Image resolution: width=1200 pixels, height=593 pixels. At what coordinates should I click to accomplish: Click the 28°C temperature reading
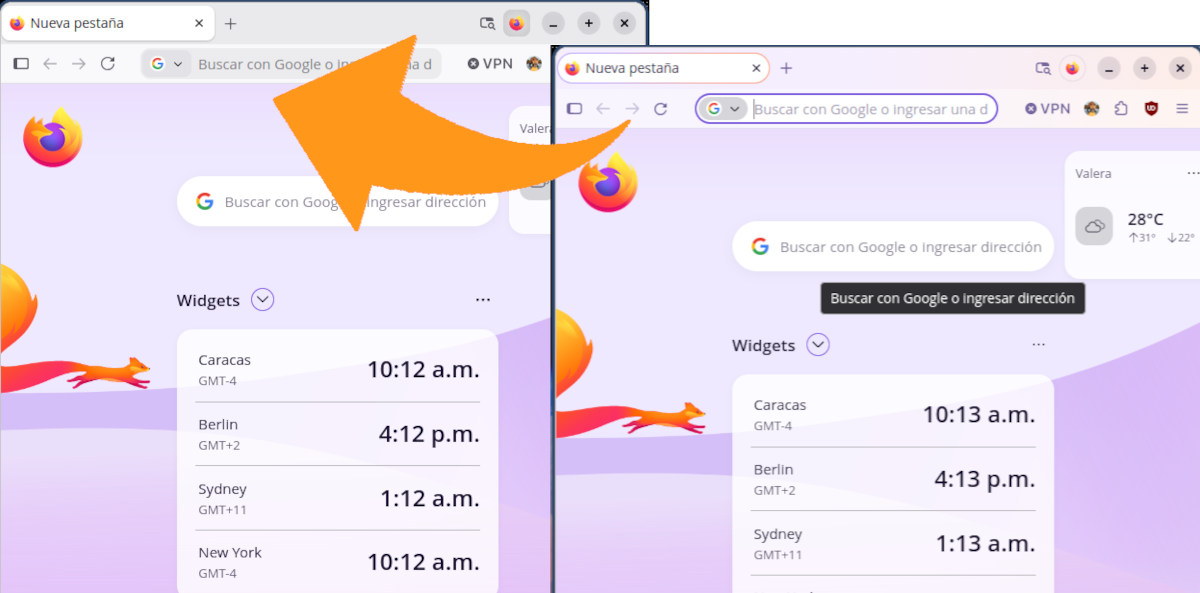(x=1146, y=219)
